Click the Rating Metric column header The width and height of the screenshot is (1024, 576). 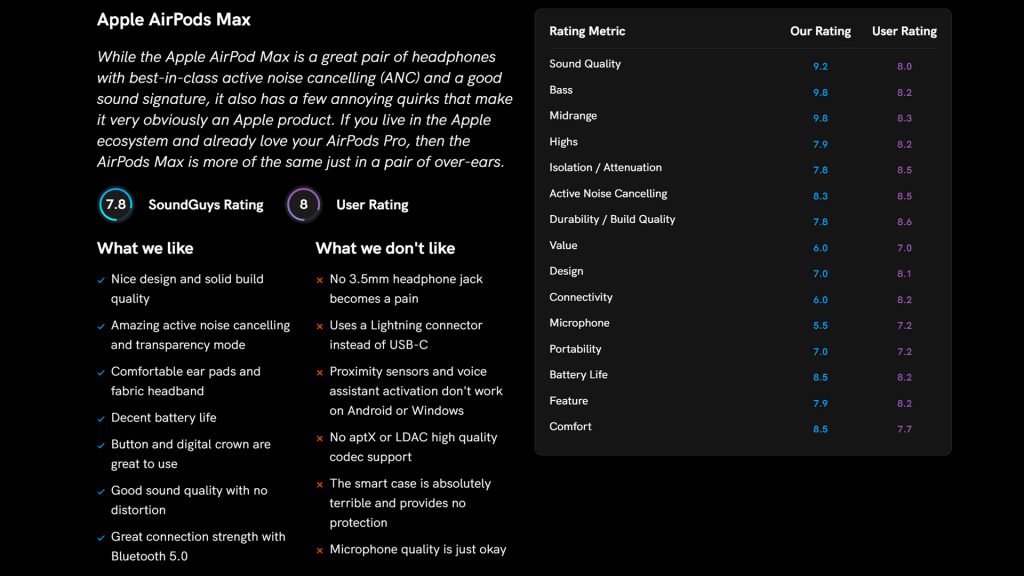[587, 31]
